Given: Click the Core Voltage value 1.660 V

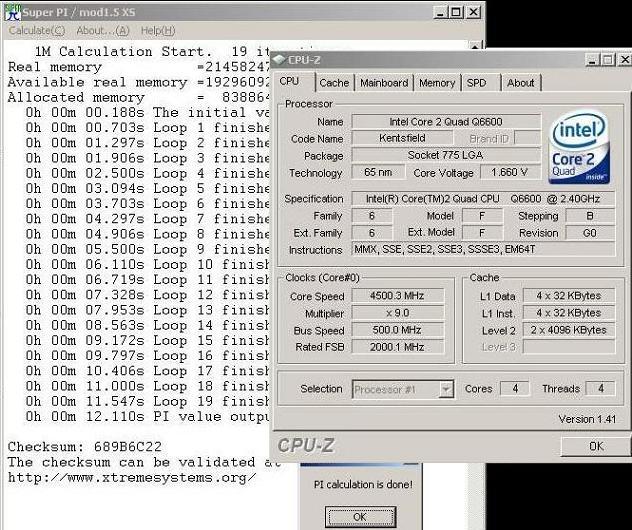Looking at the screenshot, I should pos(510,173).
